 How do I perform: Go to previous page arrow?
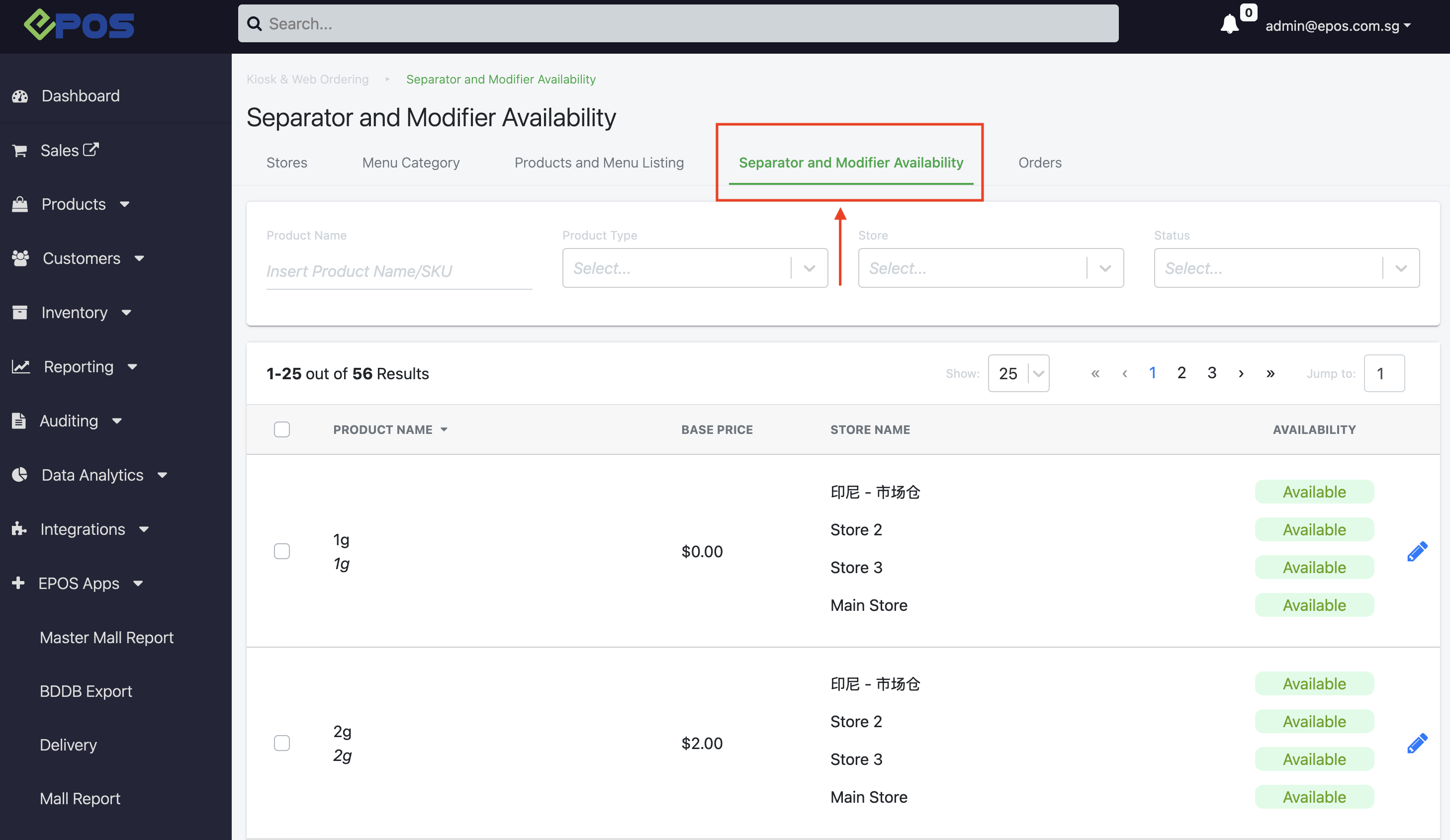(x=1124, y=373)
